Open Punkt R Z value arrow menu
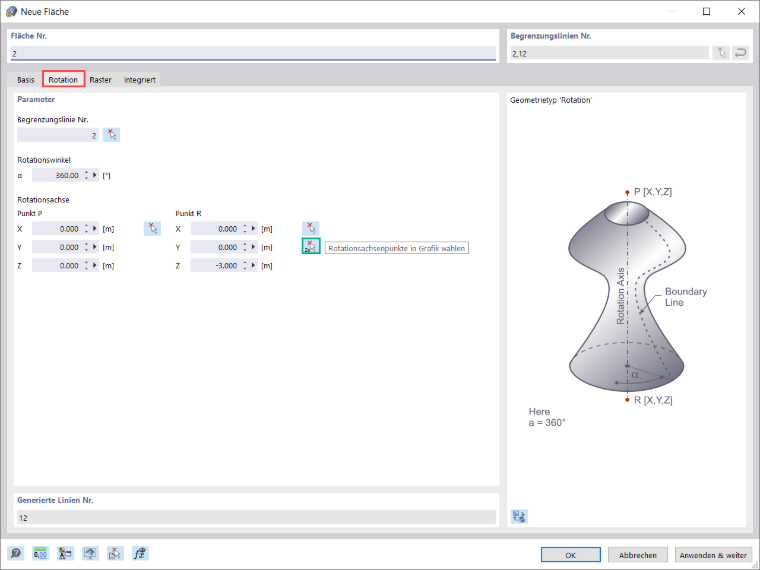Image resolution: width=760 pixels, height=570 pixels. [253, 265]
